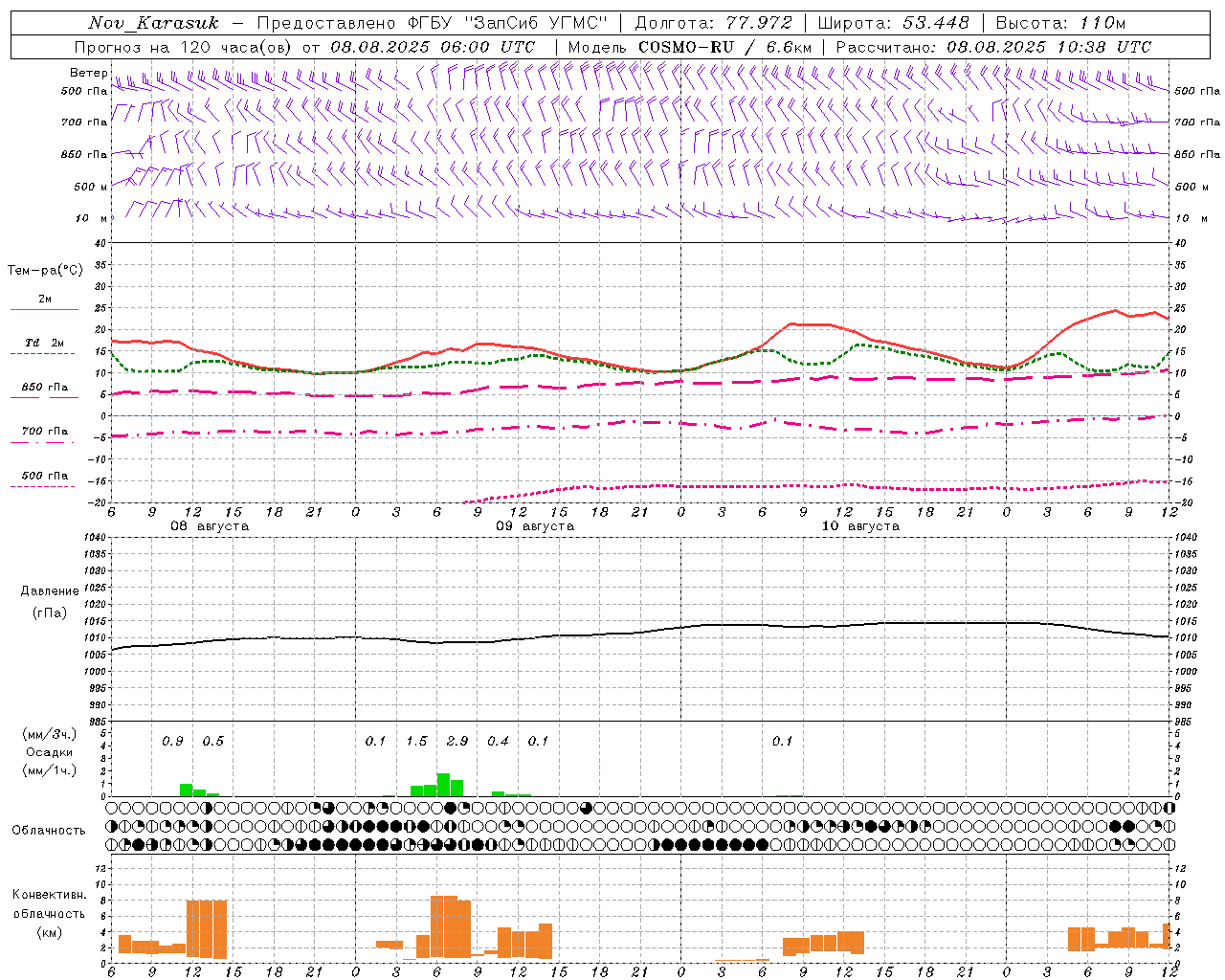Viewport: 1225px width, 980px height.
Task: Select the text 'Долгота: 77.972'
Action: coord(714,23)
